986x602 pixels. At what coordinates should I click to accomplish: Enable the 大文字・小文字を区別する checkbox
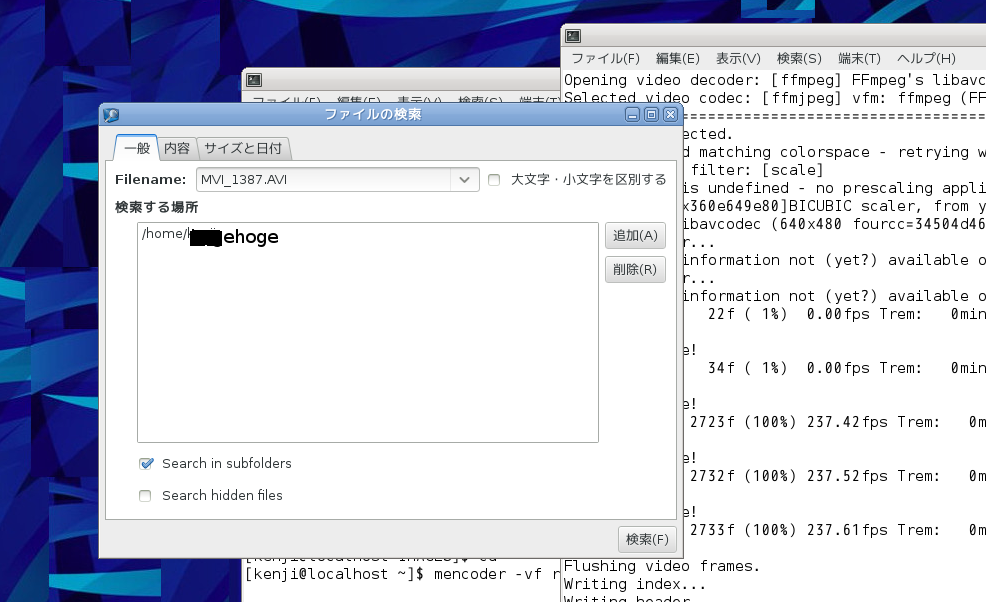(x=494, y=180)
